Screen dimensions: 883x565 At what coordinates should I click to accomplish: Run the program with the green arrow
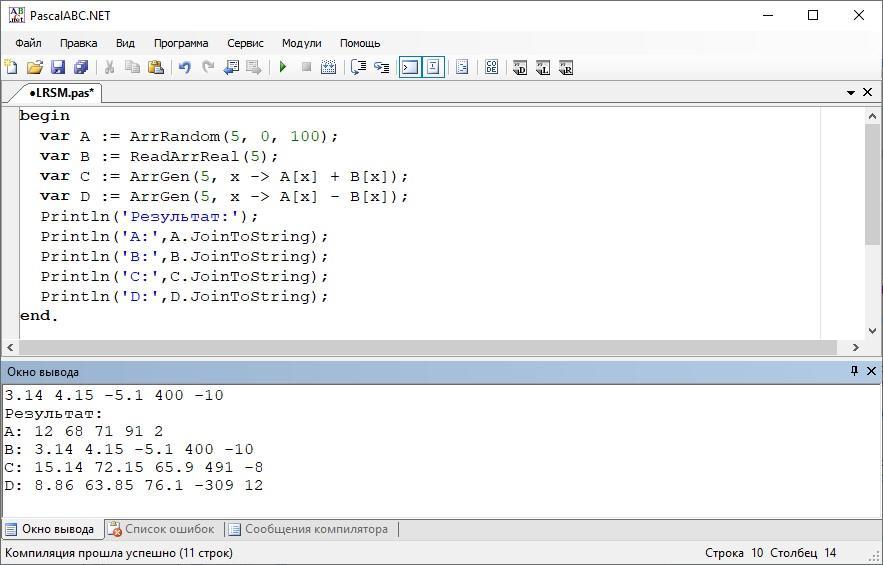[283, 67]
